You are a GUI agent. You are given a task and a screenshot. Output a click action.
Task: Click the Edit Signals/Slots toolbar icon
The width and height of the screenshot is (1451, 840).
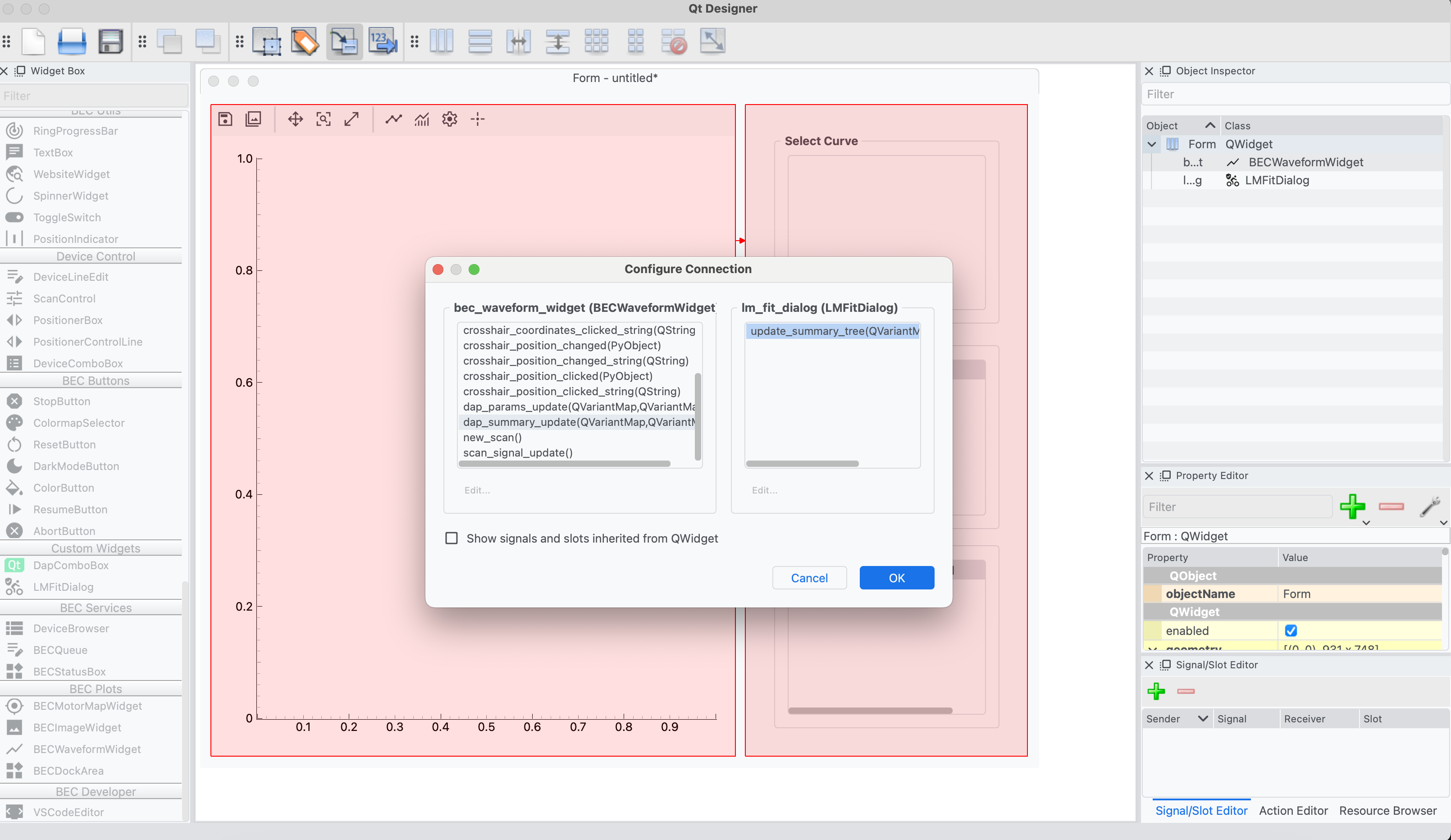[344, 41]
